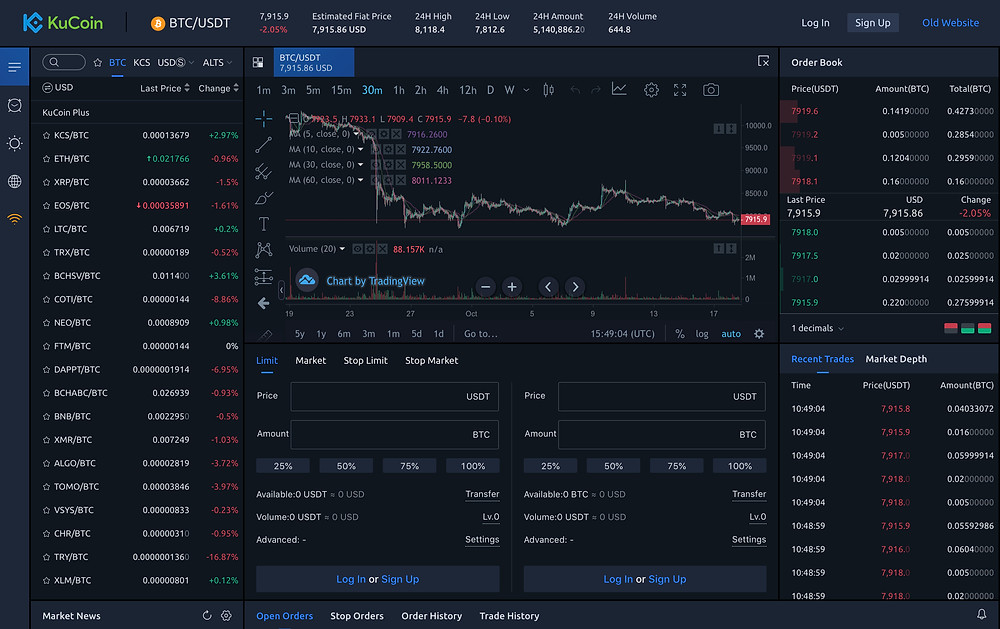Favorite the KCS/BTC pair star
The width and height of the screenshot is (1000, 629).
(46, 135)
